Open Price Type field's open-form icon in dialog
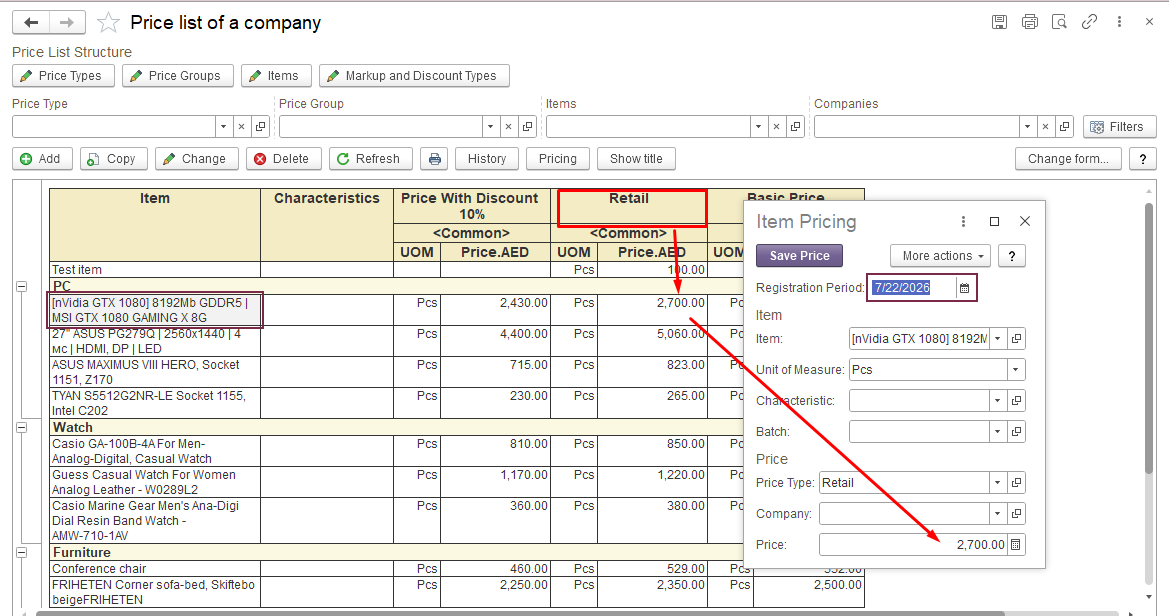Image resolution: width=1169 pixels, height=616 pixels. pos(1016,483)
